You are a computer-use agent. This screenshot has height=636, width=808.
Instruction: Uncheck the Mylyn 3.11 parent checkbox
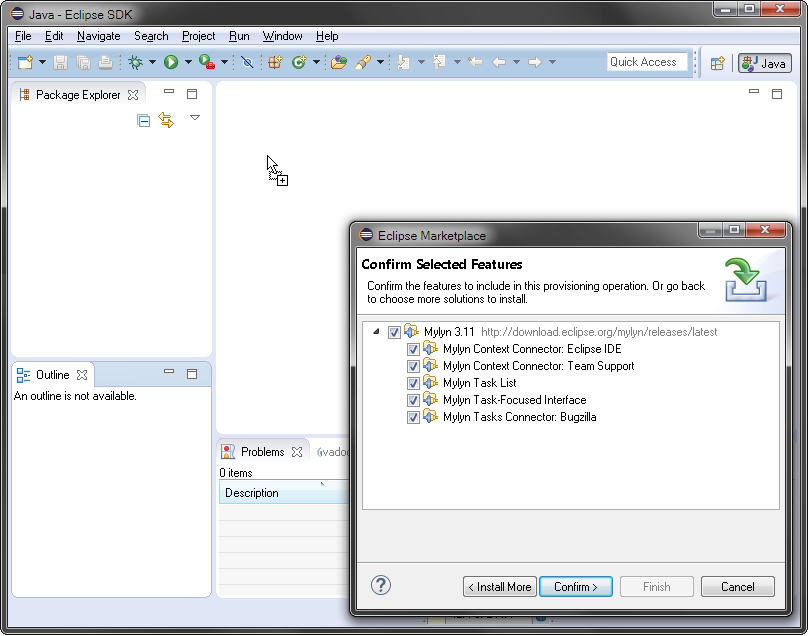tap(394, 332)
